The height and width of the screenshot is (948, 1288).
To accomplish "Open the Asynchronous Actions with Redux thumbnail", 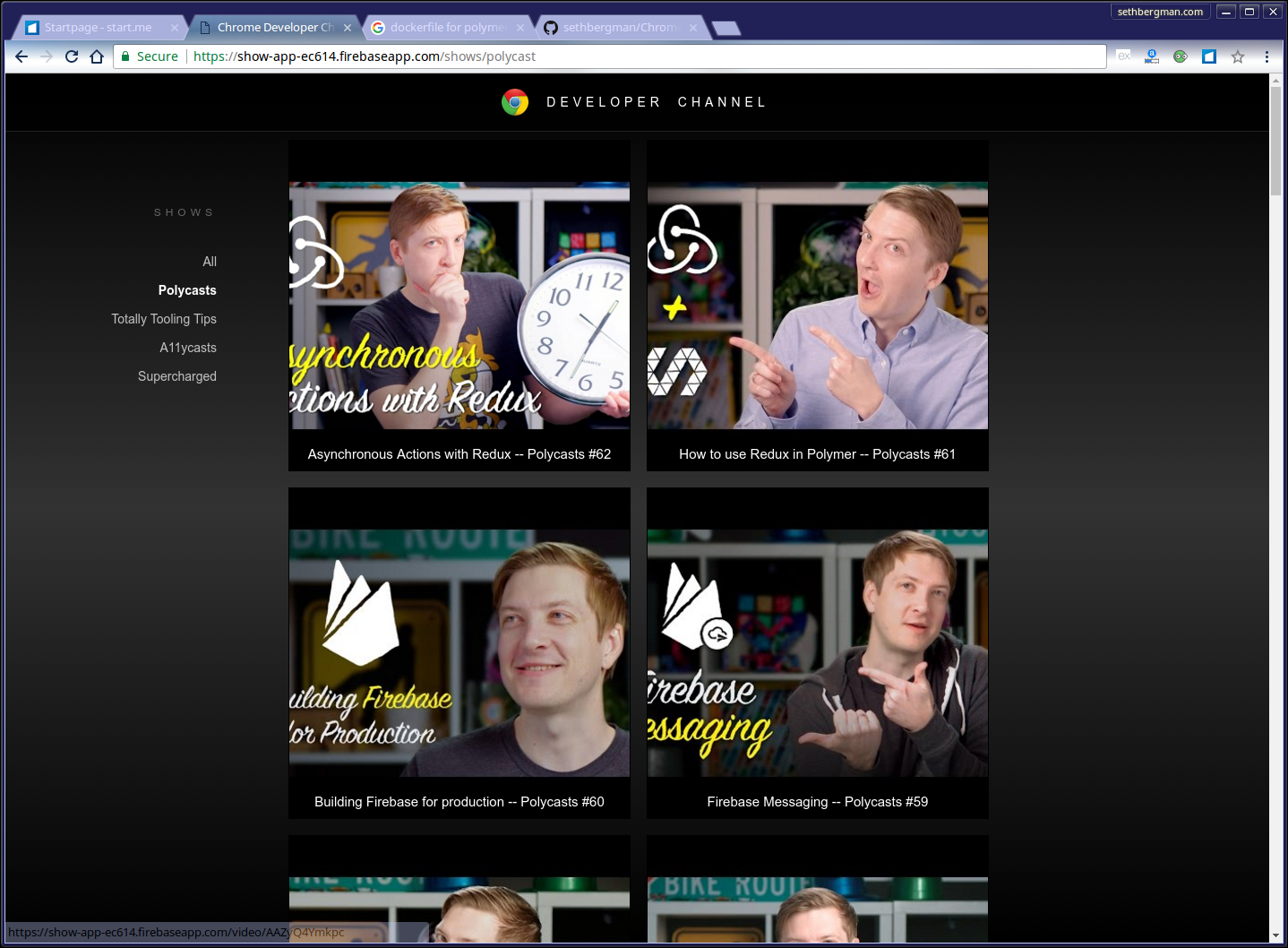I will pos(459,306).
